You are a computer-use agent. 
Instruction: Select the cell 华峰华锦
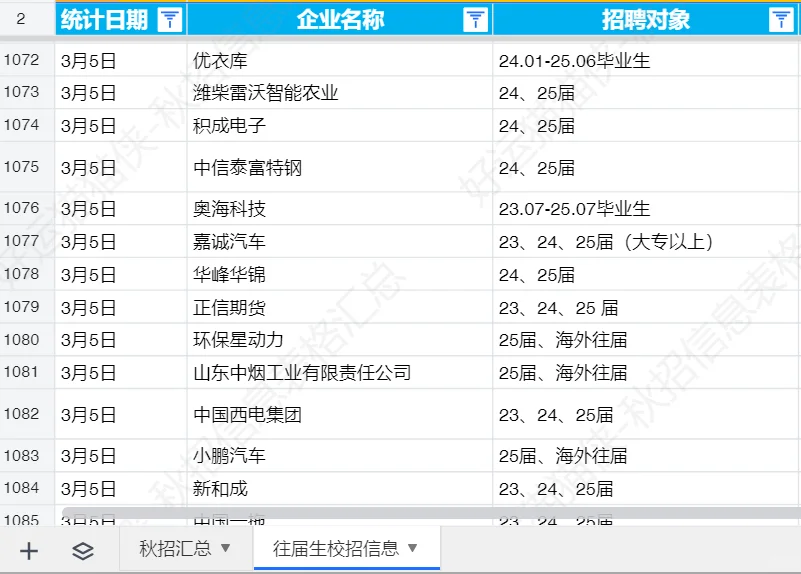click(x=340, y=274)
